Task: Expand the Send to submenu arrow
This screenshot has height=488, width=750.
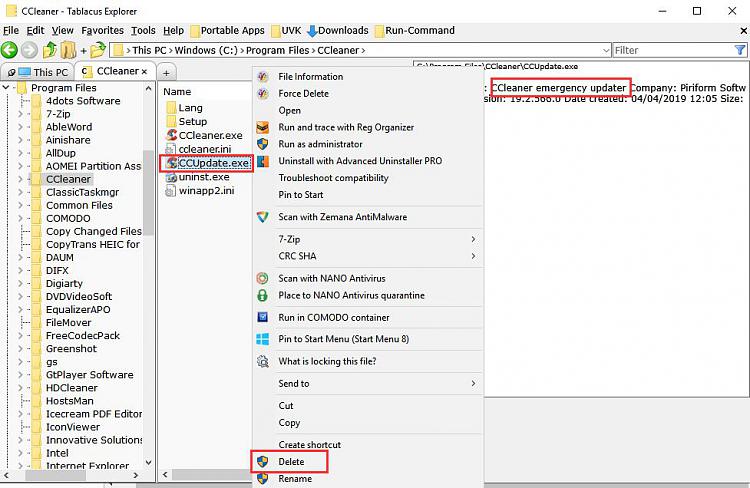Action: click(473, 383)
